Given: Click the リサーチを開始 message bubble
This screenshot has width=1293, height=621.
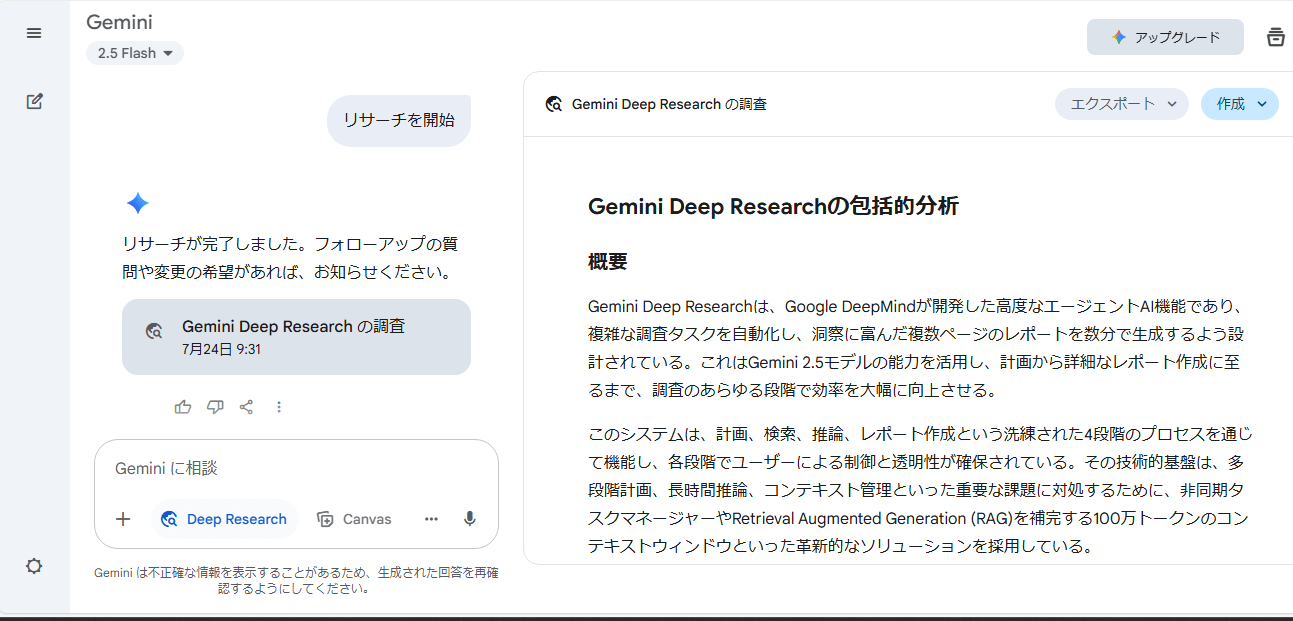Looking at the screenshot, I should 398,120.
